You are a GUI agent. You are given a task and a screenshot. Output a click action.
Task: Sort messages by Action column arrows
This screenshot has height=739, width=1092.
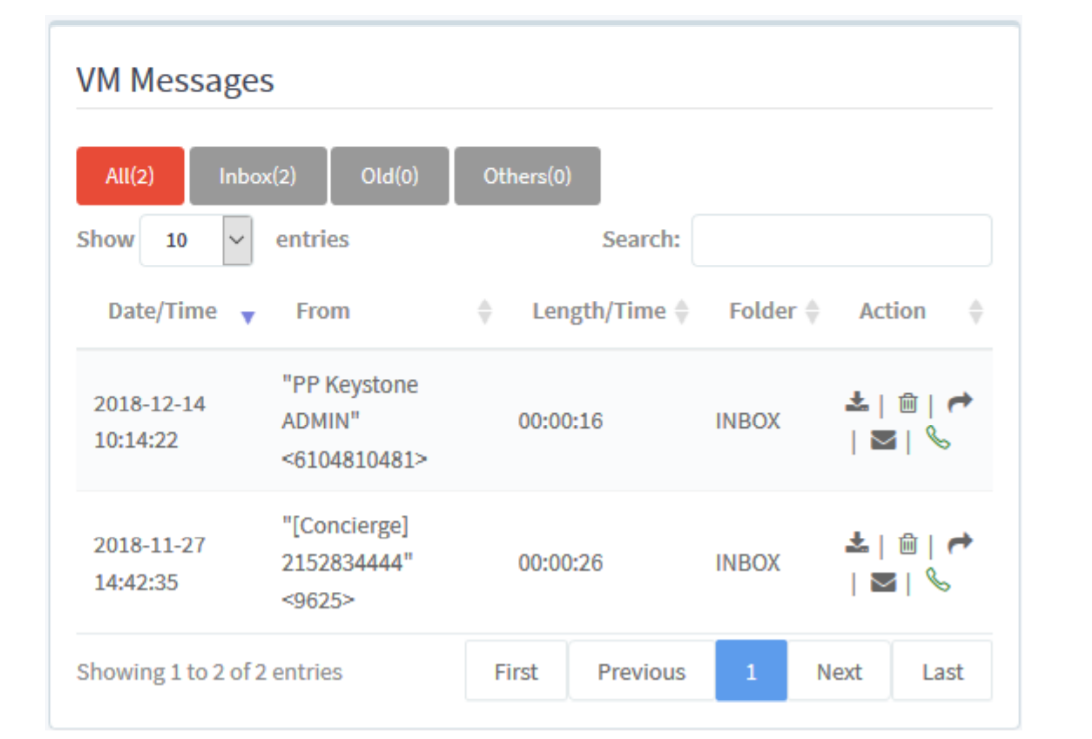976,311
